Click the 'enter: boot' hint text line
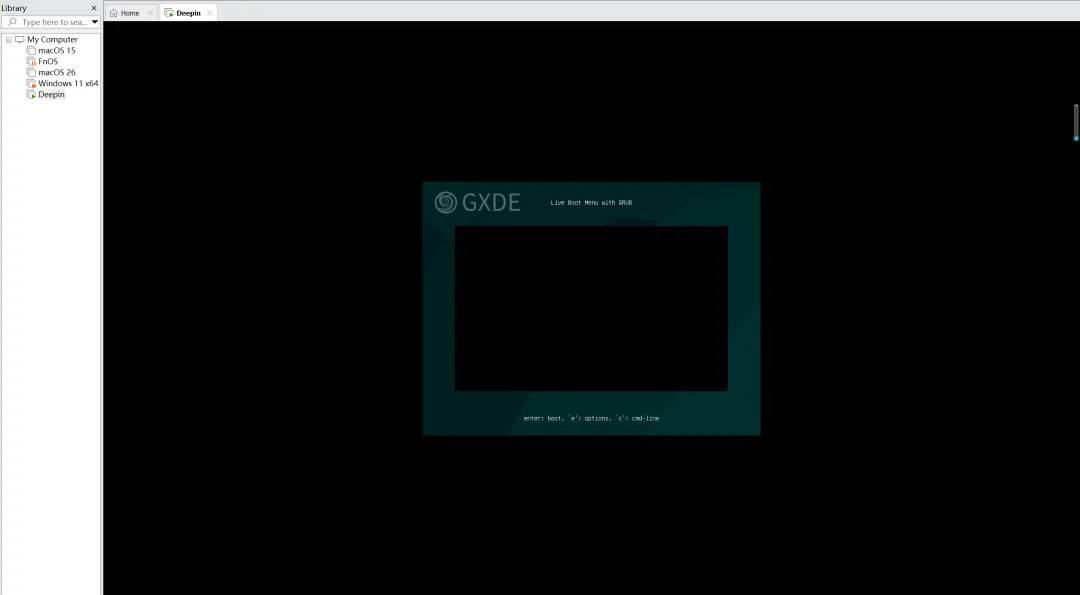 point(591,418)
